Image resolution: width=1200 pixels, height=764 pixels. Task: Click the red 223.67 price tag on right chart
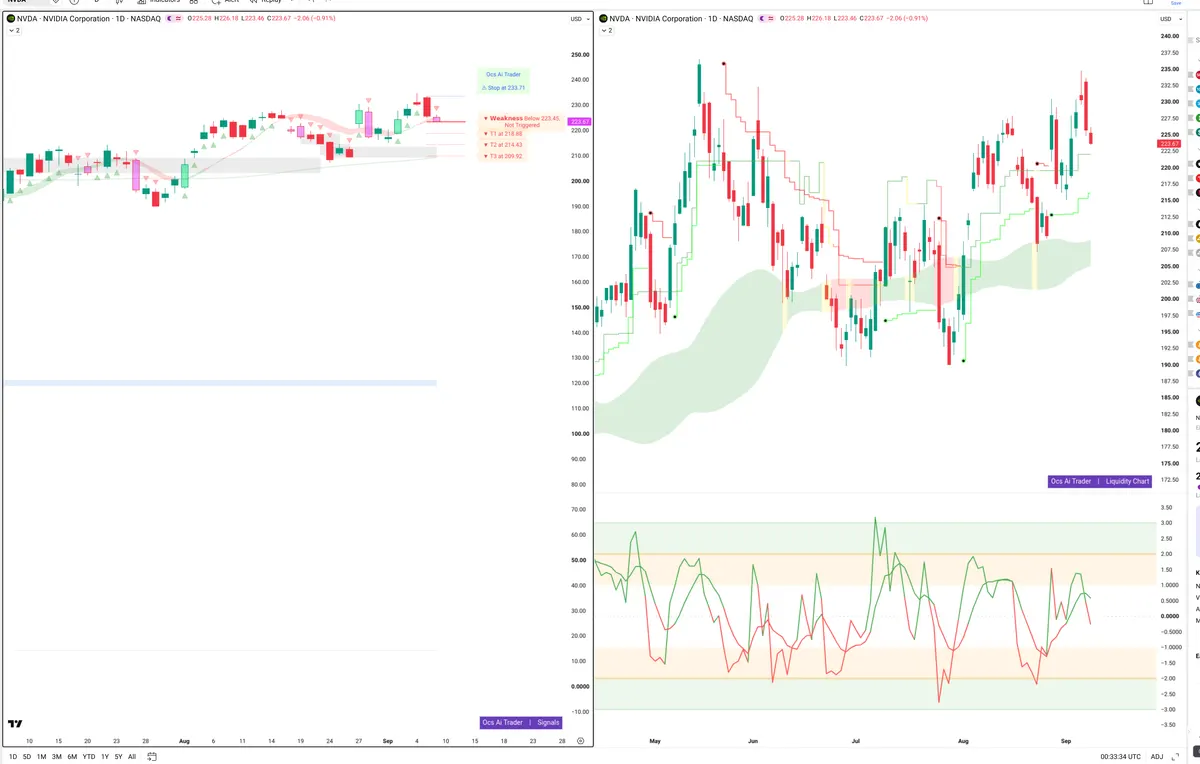point(1170,144)
